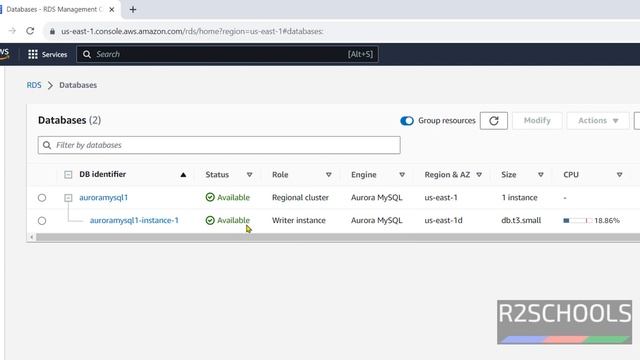Click Available status icon for instance-1
Screen dimensions: 640x360
210,220
